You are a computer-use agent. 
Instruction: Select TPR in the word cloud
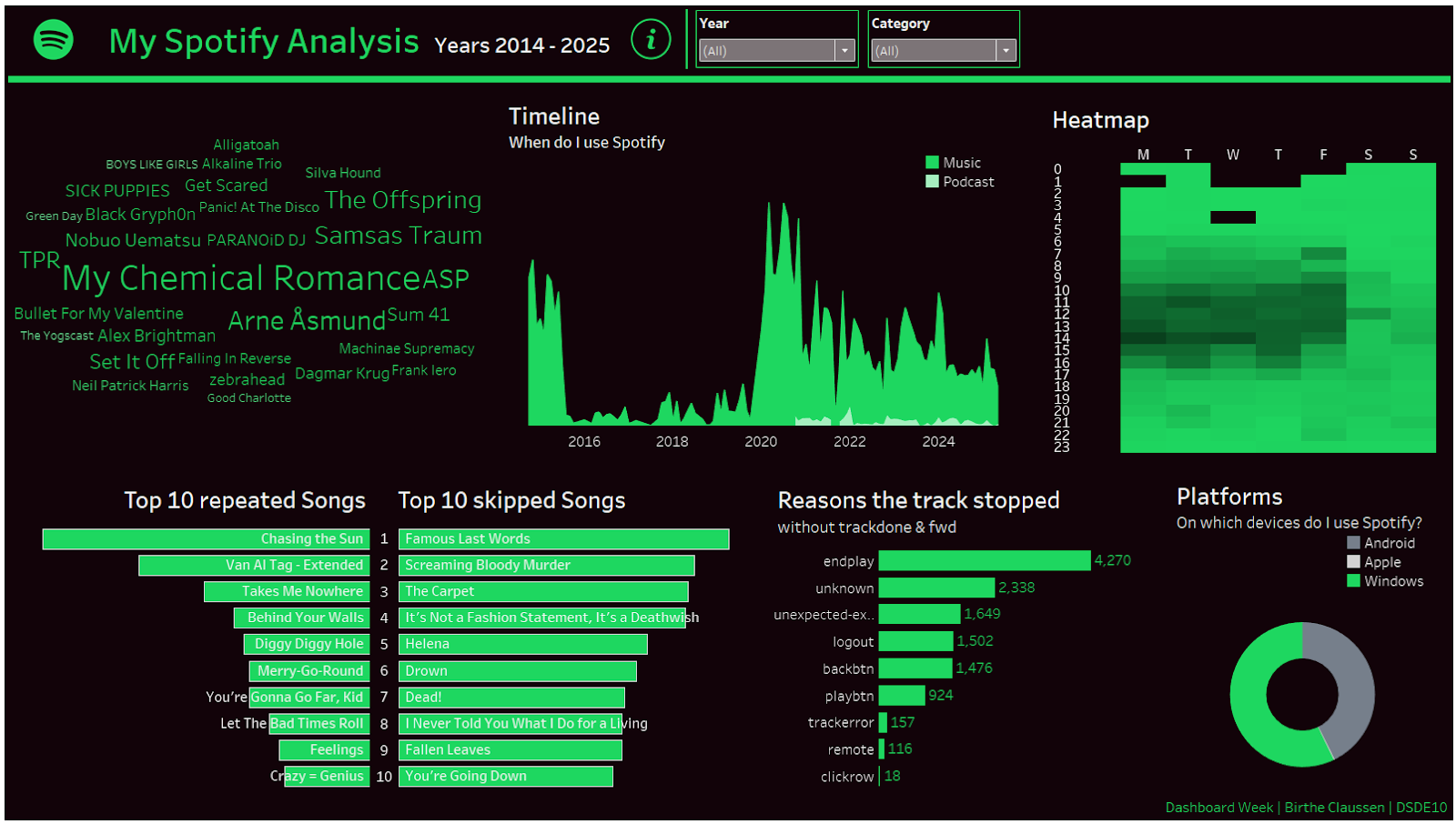coord(40,260)
